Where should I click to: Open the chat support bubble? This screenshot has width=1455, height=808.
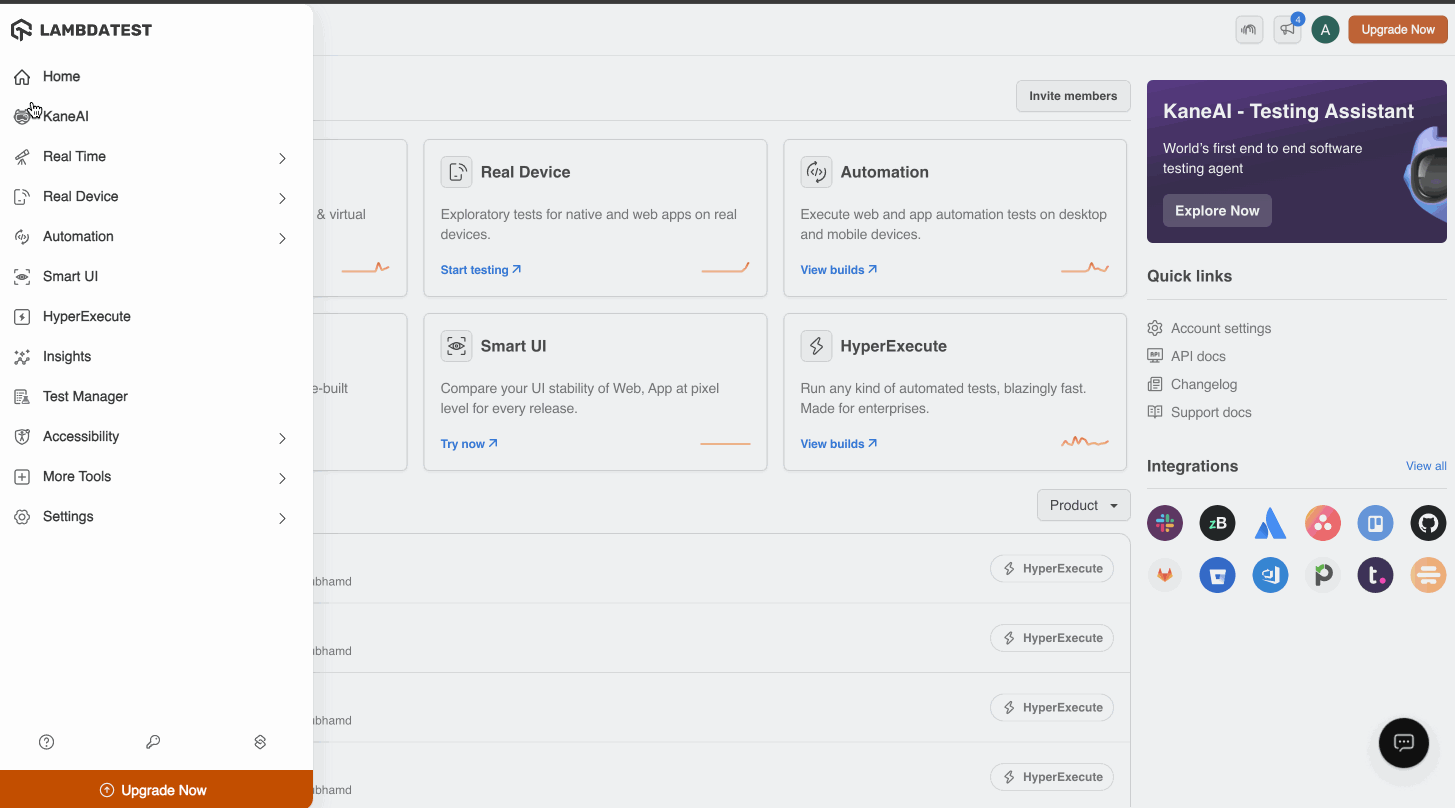[x=1403, y=743]
